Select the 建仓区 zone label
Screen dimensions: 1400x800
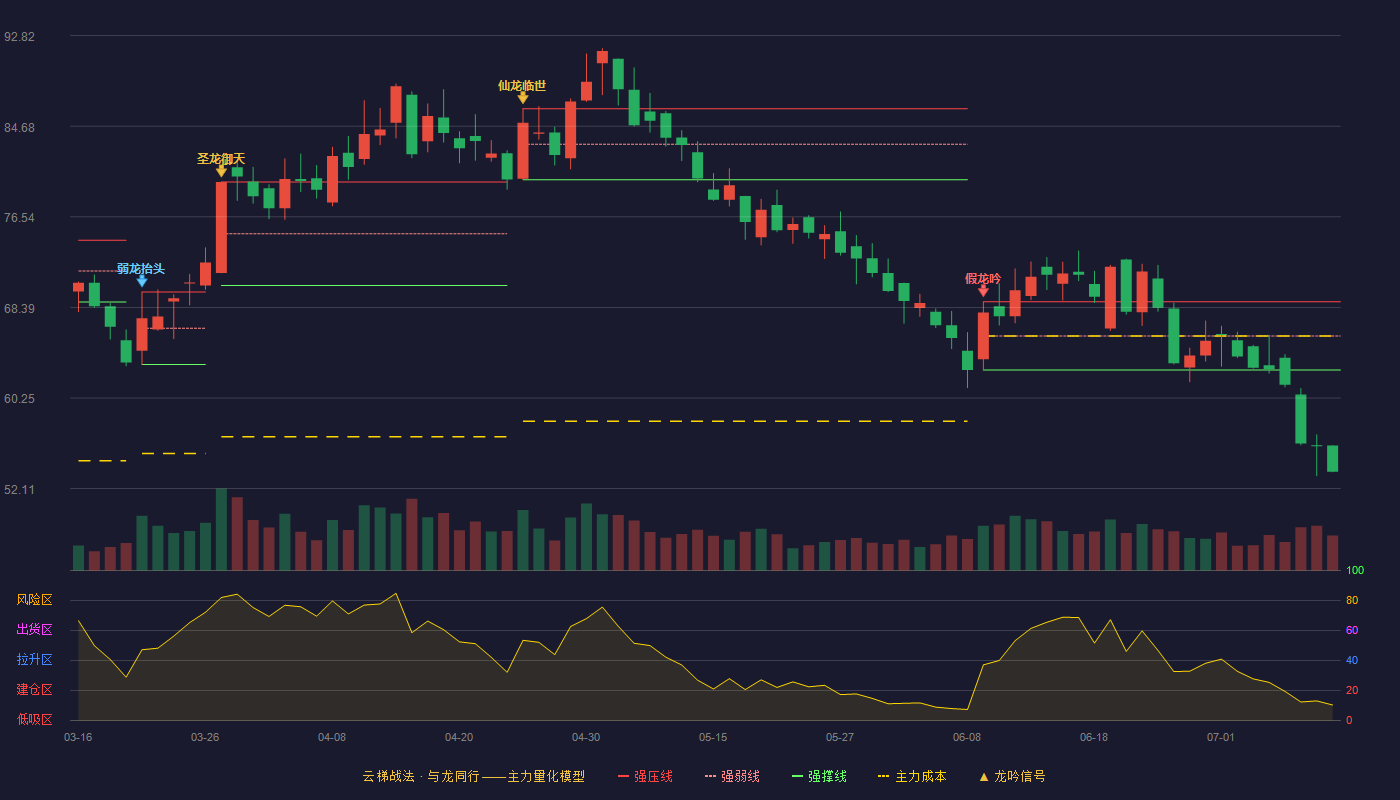34,690
